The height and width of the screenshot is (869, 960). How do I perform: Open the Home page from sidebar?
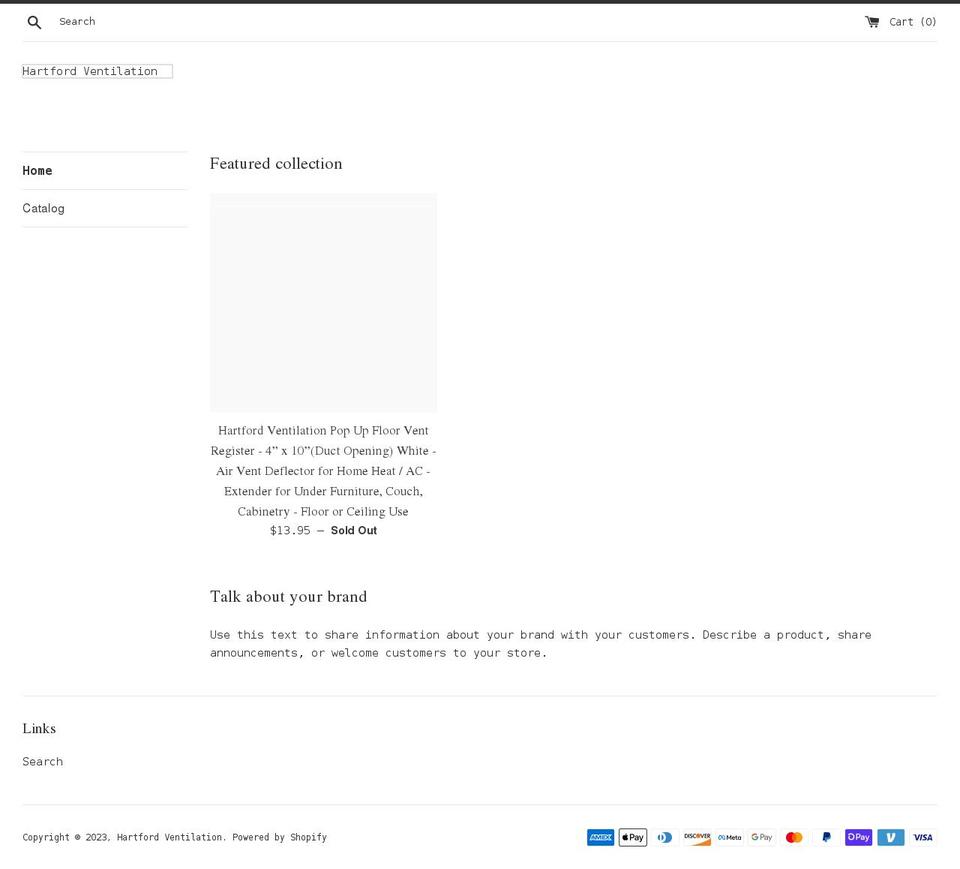pos(37,170)
